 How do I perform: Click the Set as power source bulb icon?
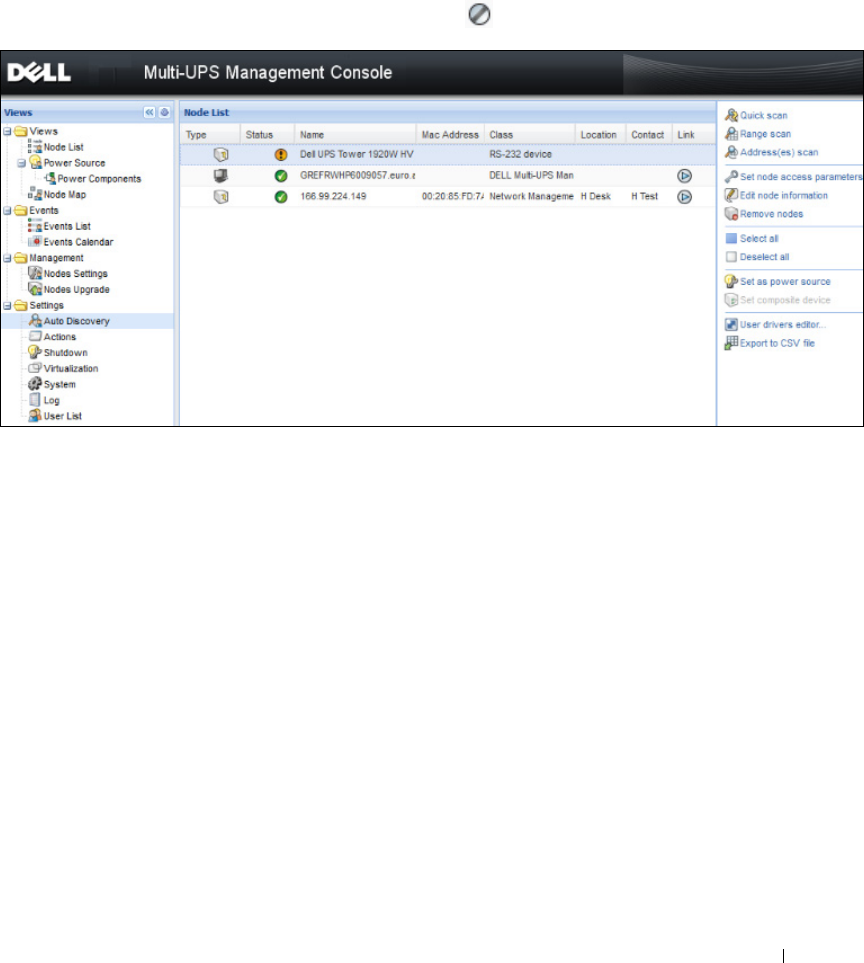point(731,281)
